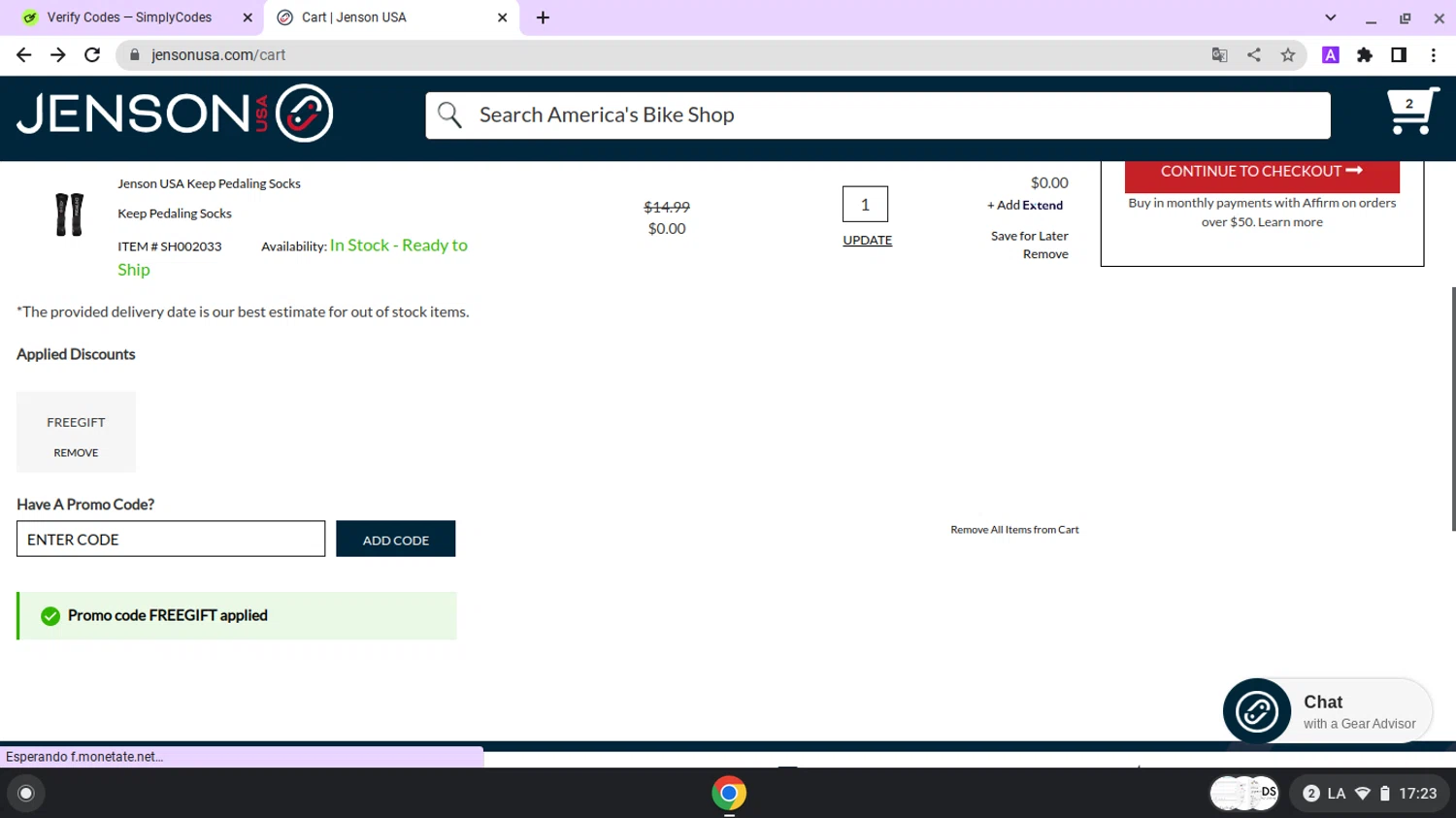Click the Search America's Bike Shop field
This screenshot has width=1456, height=818.
[877, 115]
